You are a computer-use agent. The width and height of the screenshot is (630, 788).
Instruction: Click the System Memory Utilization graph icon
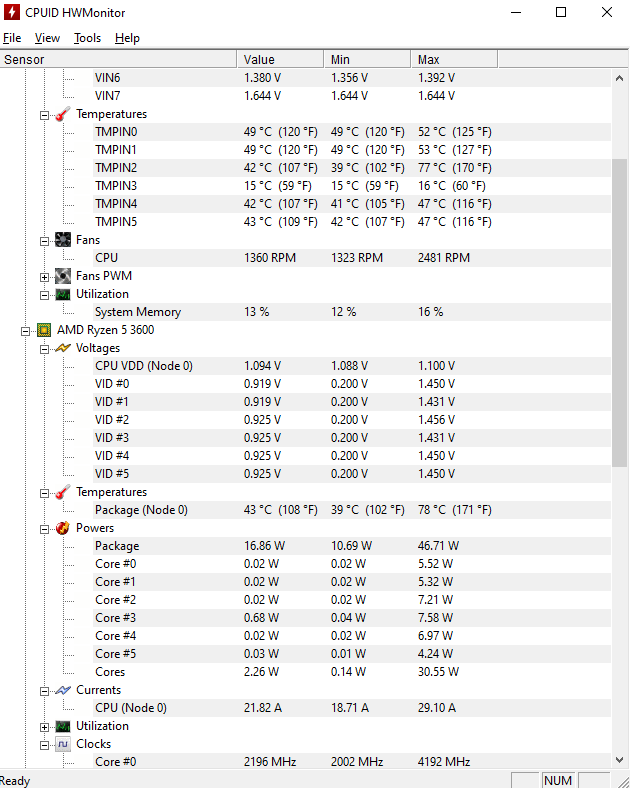[x=63, y=294]
